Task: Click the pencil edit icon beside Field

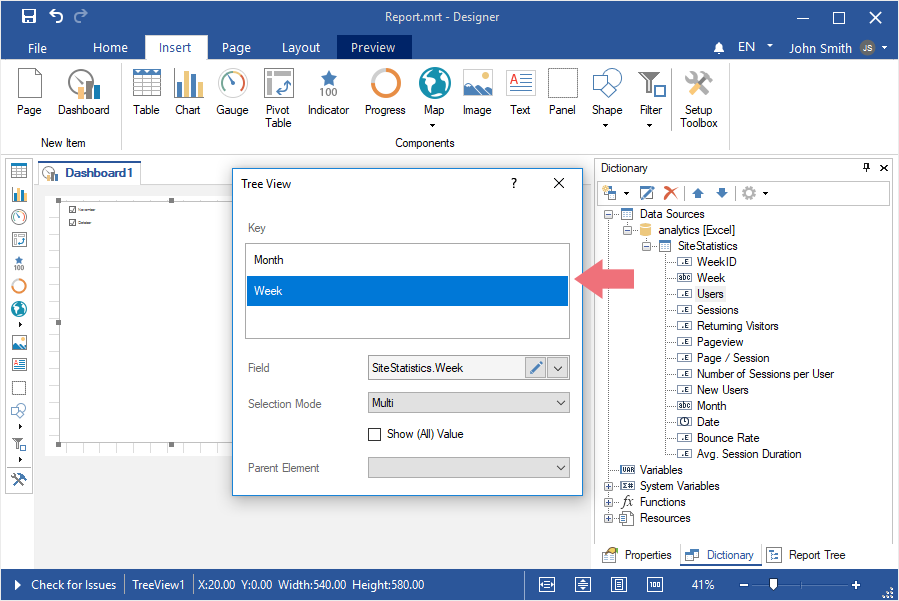Action: coord(536,368)
